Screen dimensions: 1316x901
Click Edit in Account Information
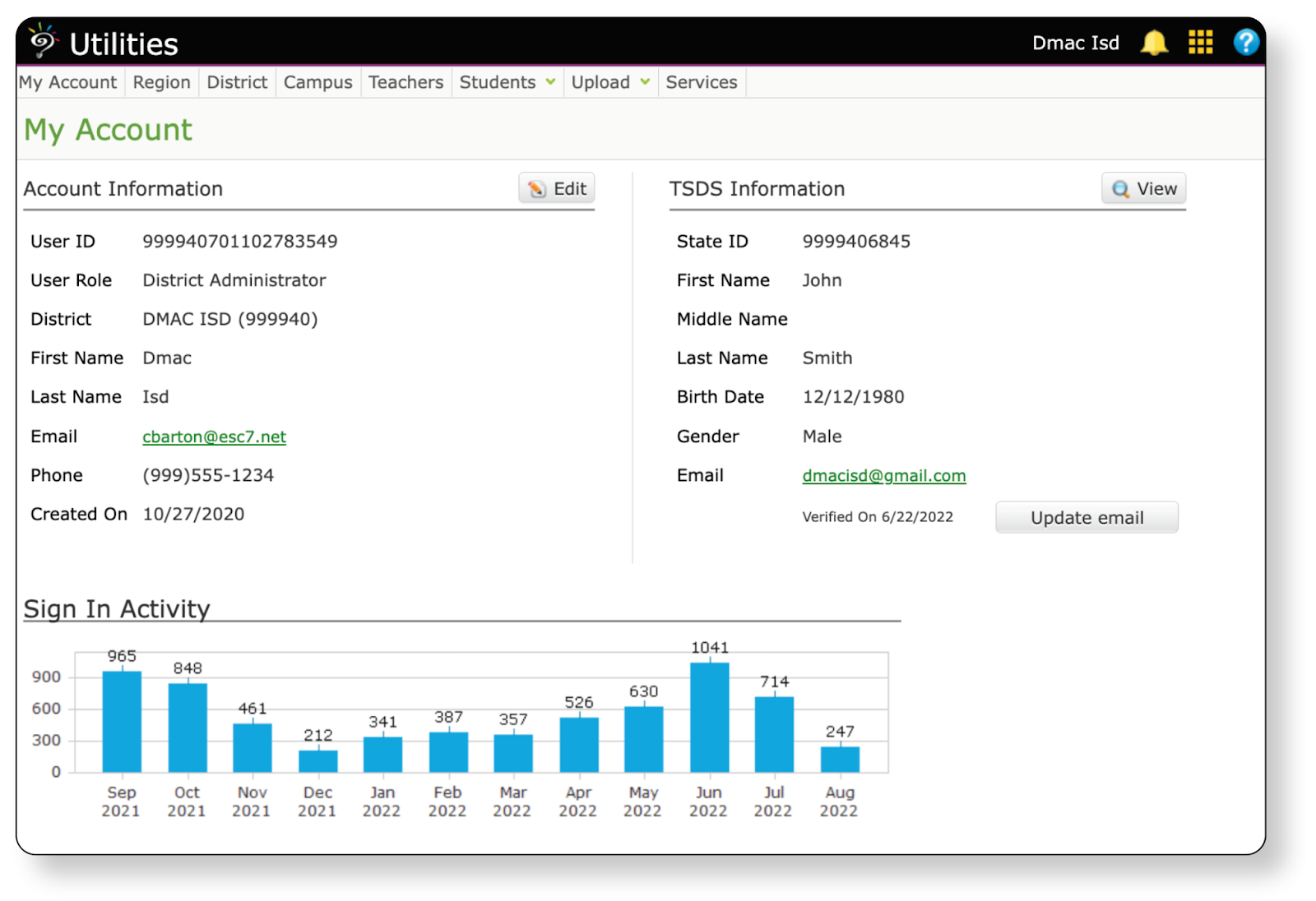point(557,188)
